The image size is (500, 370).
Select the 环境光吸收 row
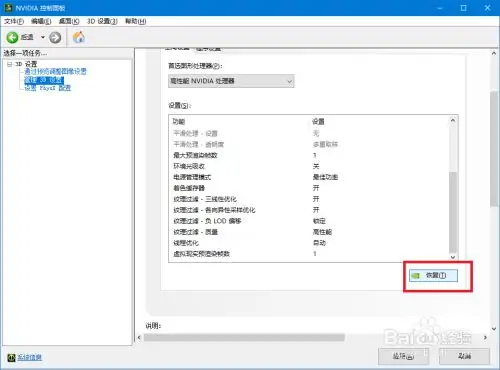coord(309,166)
